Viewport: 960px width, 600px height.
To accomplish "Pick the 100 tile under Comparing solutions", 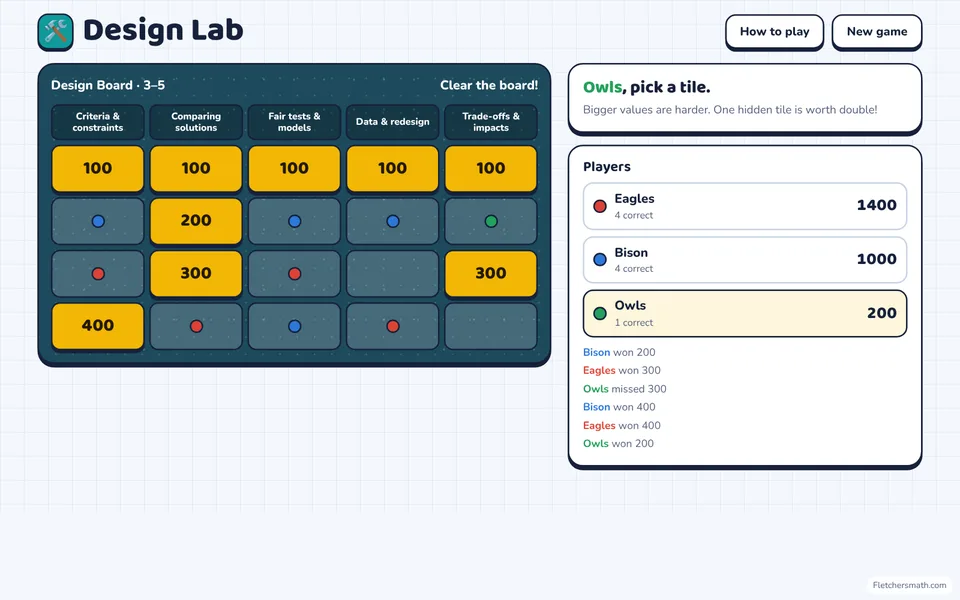I will [x=196, y=168].
